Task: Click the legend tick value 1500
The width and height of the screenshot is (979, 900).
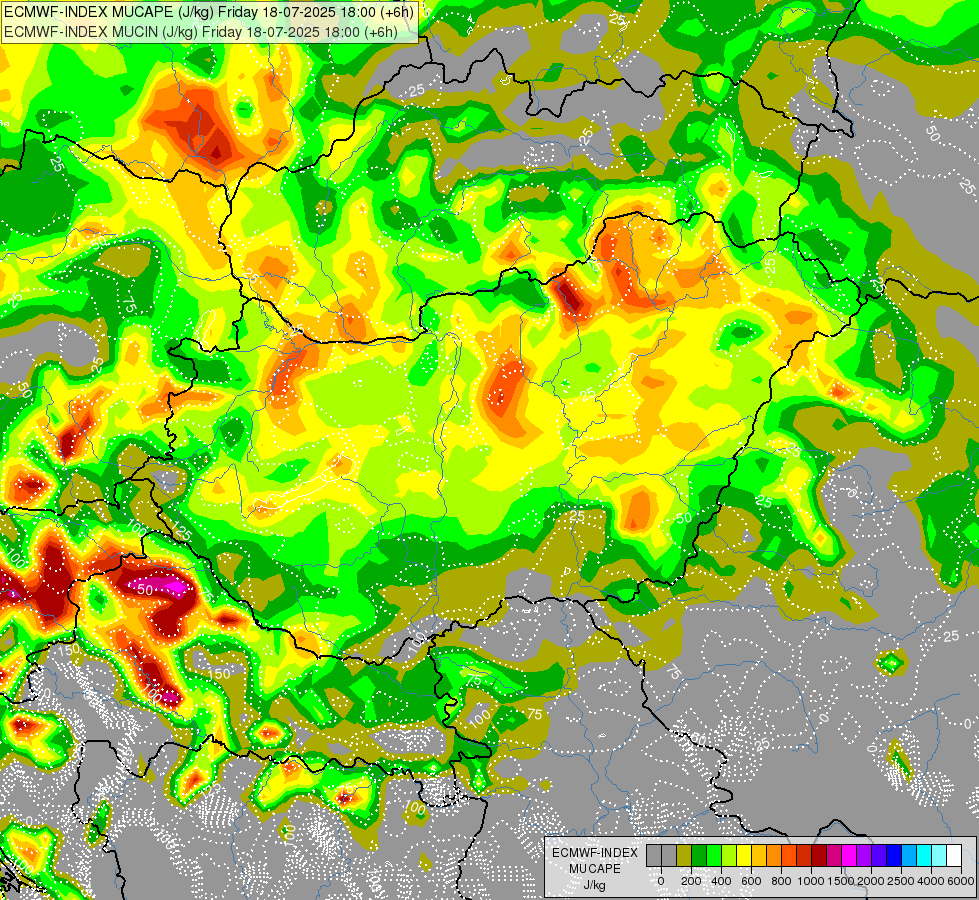Action: [x=841, y=881]
